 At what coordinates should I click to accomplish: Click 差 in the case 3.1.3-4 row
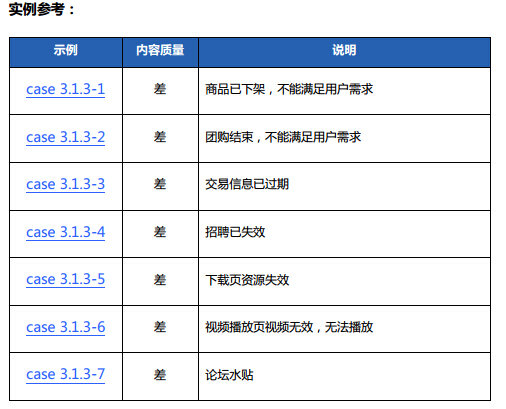(x=160, y=232)
